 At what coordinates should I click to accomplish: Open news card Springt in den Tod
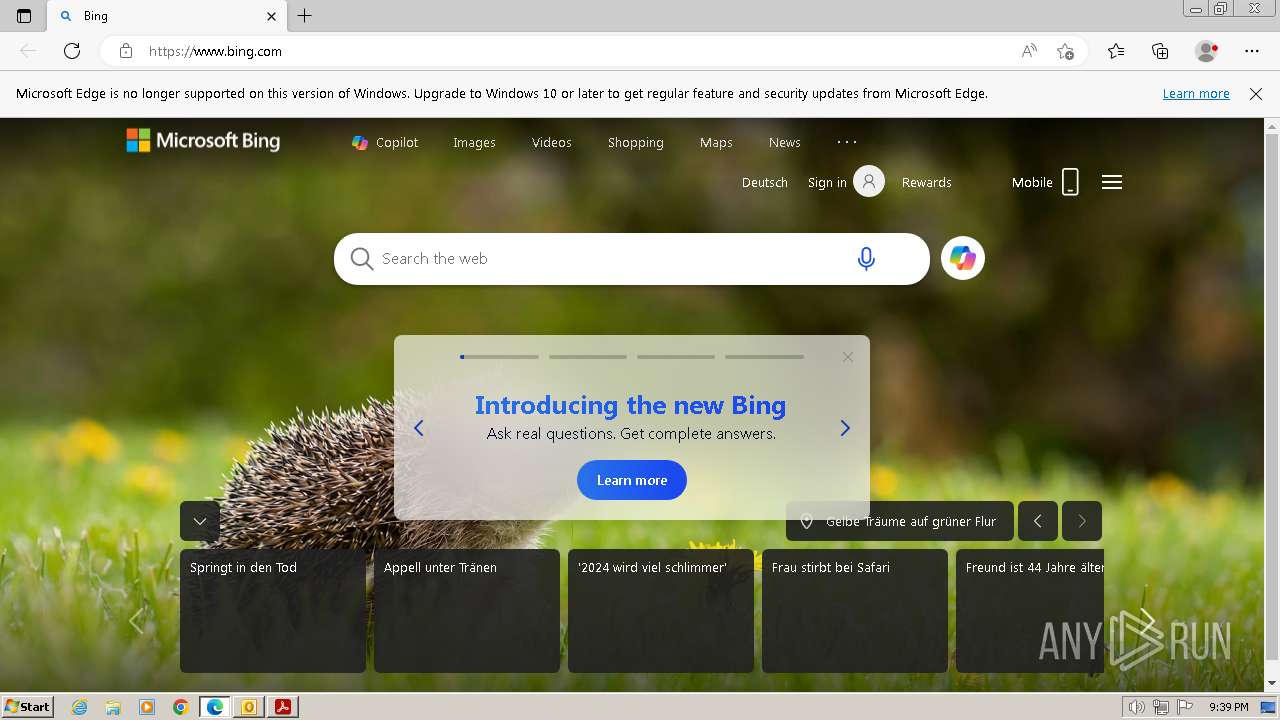(273, 611)
